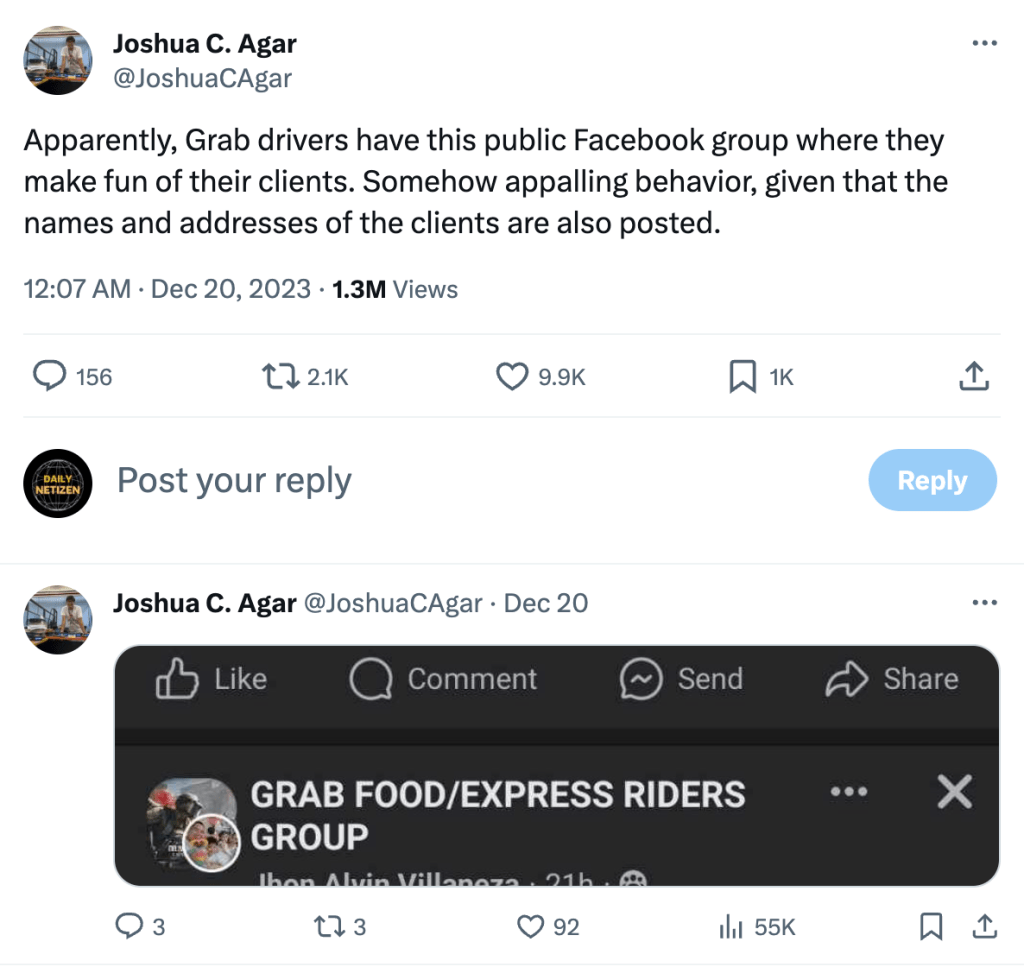
Task: Repost the second tweet with 3 reposts
Action: pyautogui.click(x=328, y=927)
